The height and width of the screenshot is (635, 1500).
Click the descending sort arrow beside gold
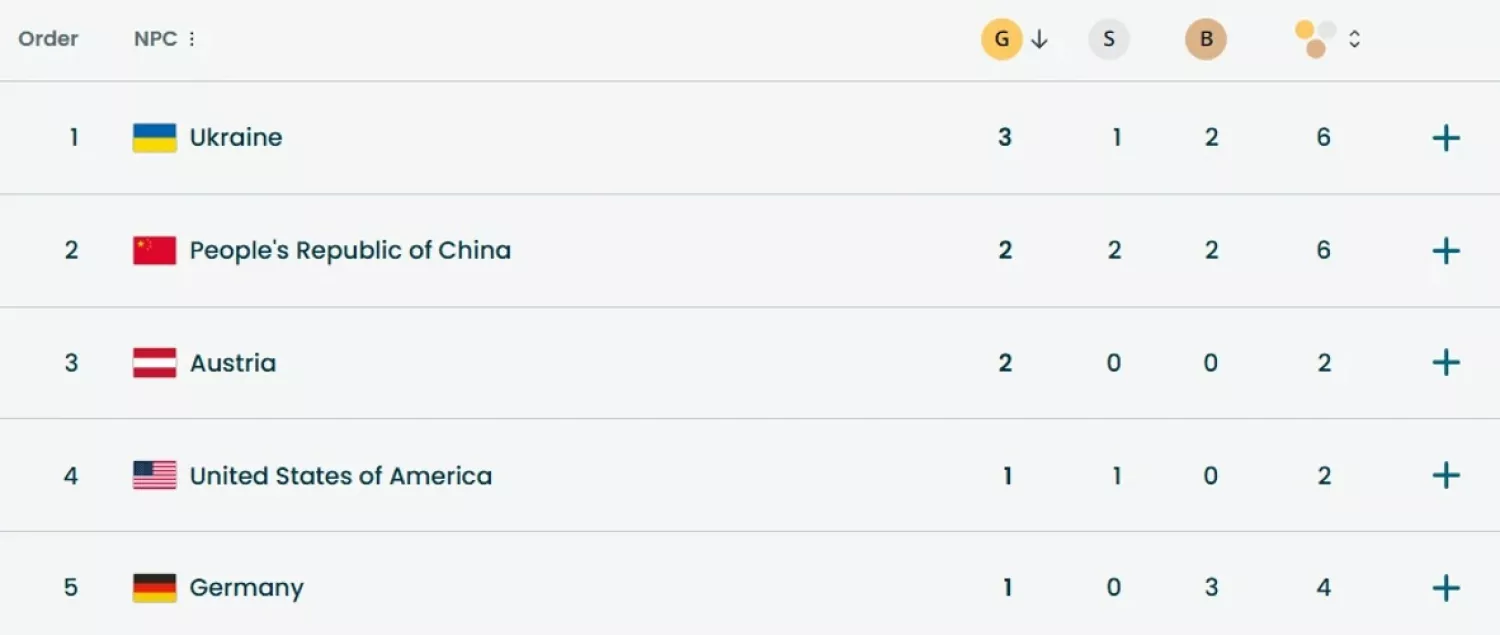coord(1040,40)
